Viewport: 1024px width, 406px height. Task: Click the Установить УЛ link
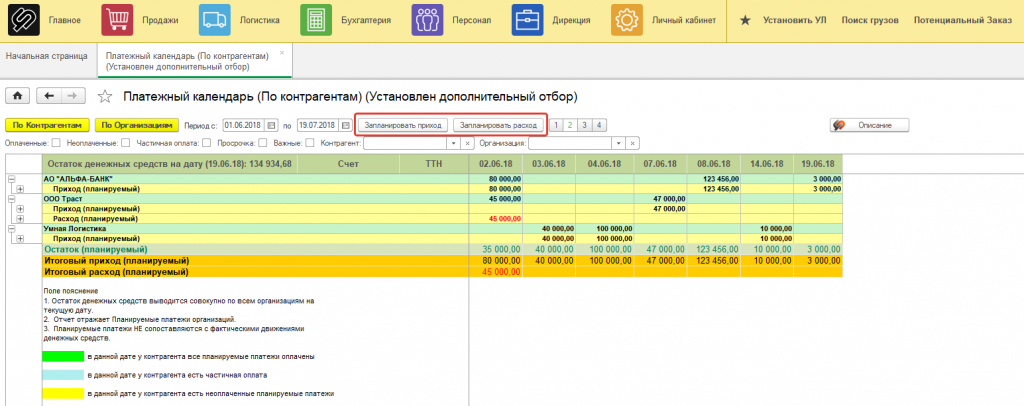pos(794,20)
